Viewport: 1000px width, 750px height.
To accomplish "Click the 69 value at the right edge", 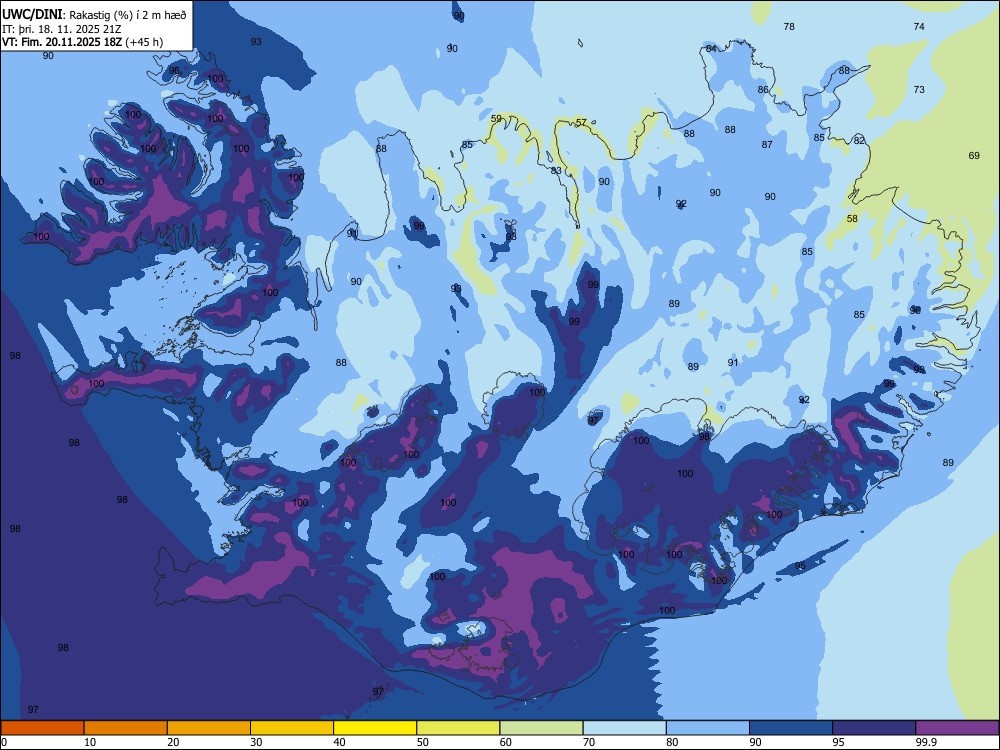I will click(x=974, y=156).
